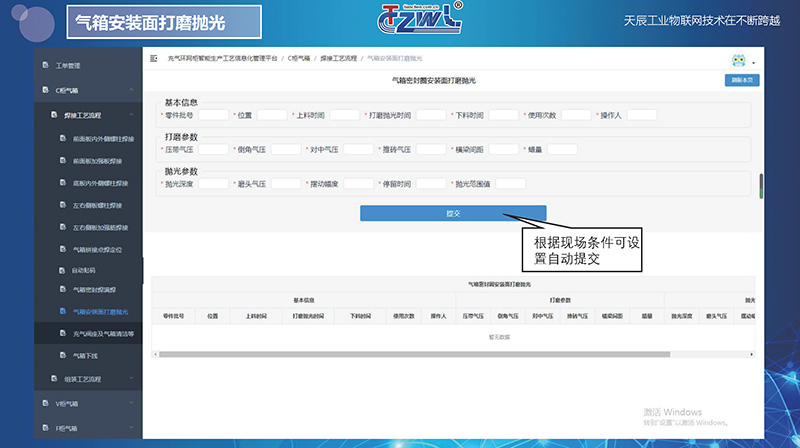Toggle the sidebar collapse hamburger icon
Image resolution: width=800 pixels, height=448 pixels.
pos(154,59)
